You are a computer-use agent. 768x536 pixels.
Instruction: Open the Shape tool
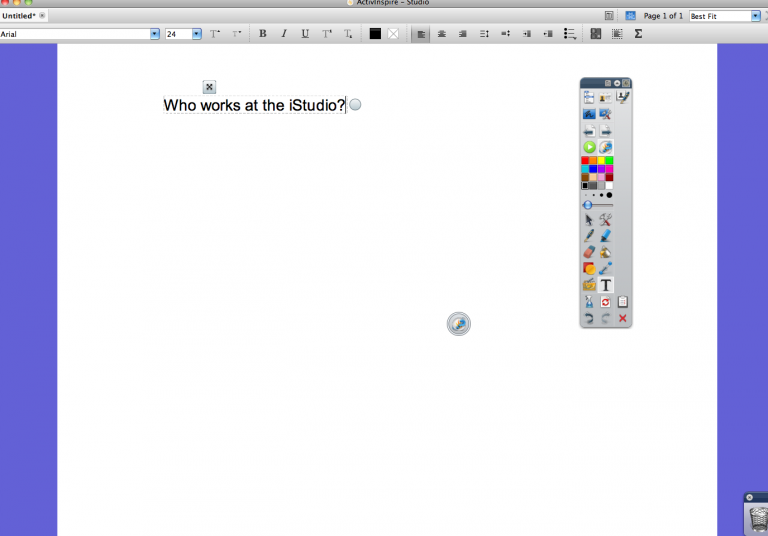tap(589, 268)
